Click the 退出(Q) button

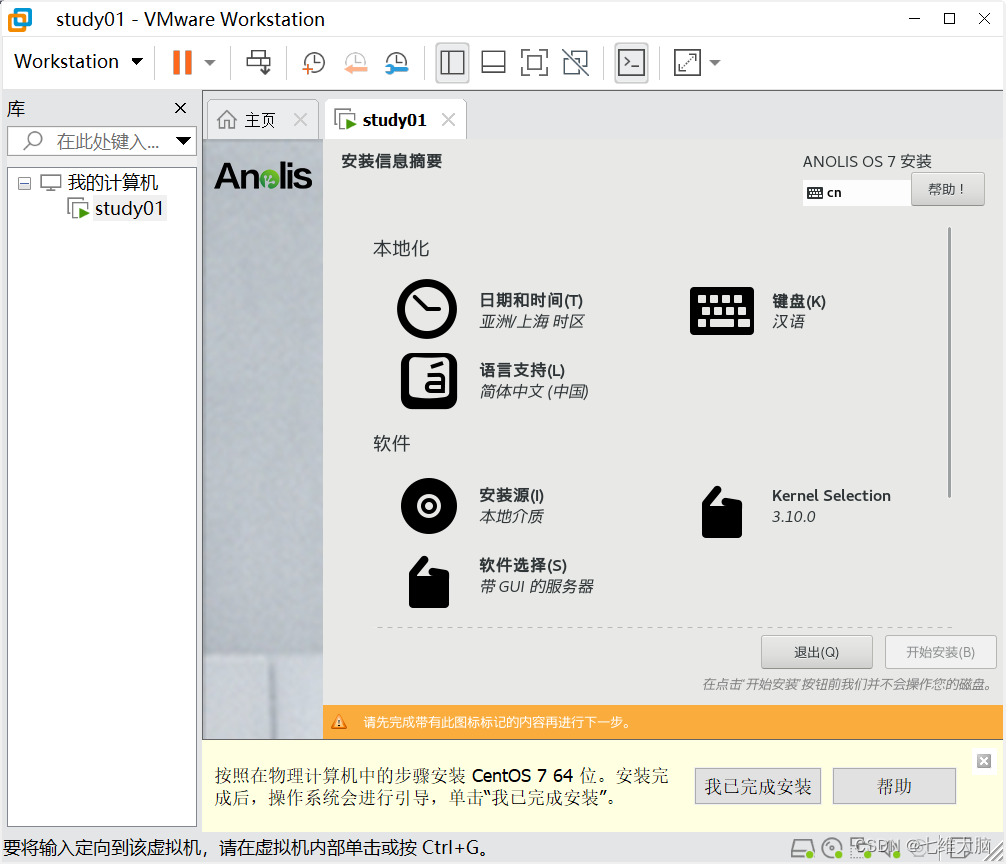(816, 652)
